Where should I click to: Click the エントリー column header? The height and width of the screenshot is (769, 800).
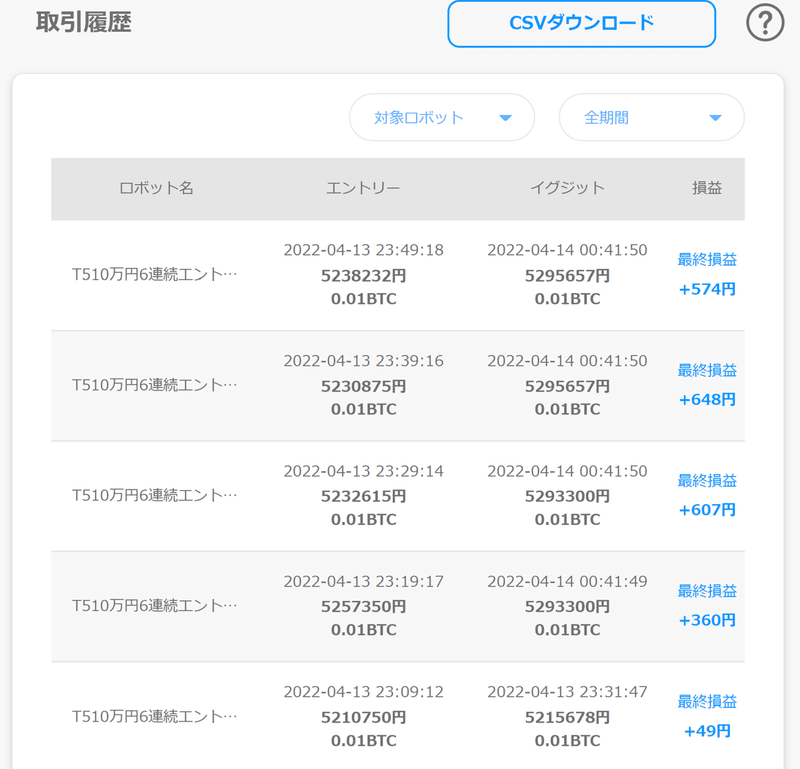[x=363, y=188]
